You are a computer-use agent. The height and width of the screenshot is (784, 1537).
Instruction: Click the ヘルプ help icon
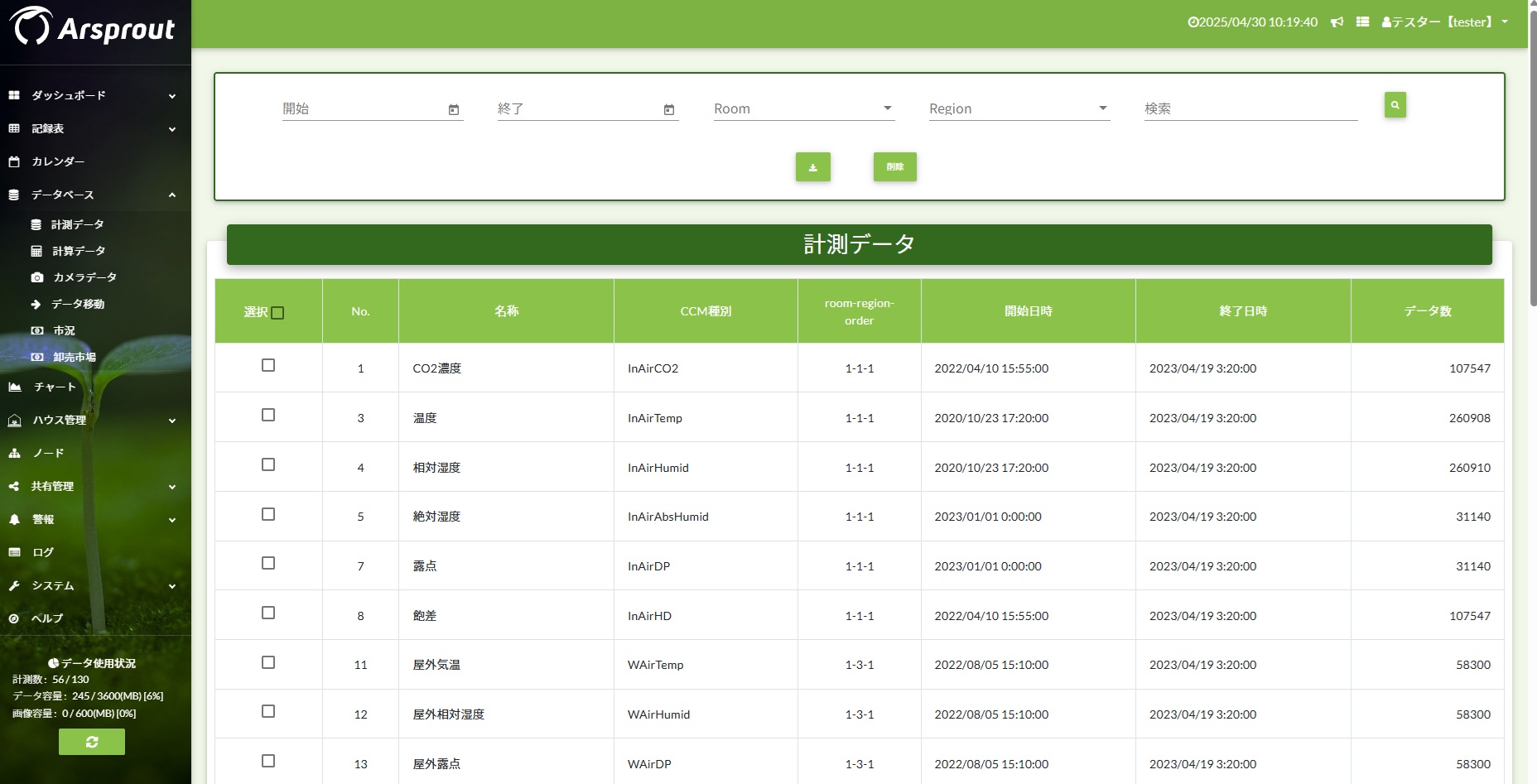coord(14,618)
